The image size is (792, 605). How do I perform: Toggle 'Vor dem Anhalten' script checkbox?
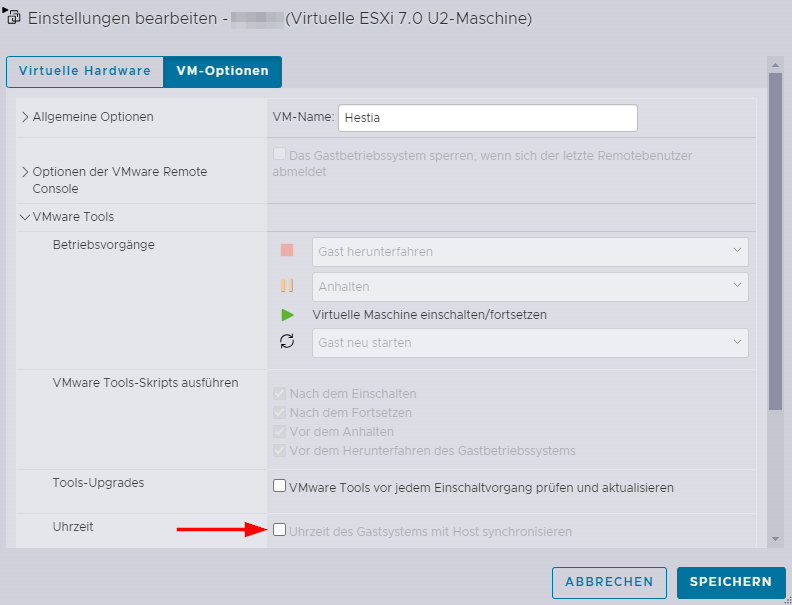pyautogui.click(x=279, y=431)
